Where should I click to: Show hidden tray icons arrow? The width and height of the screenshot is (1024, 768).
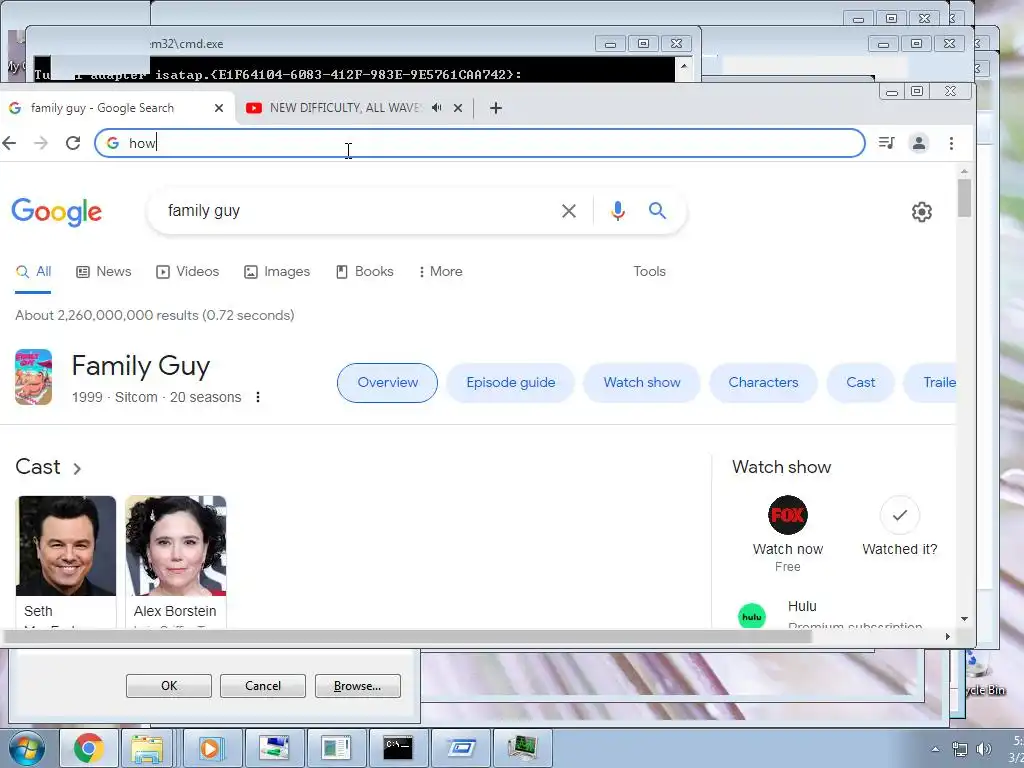point(935,749)
